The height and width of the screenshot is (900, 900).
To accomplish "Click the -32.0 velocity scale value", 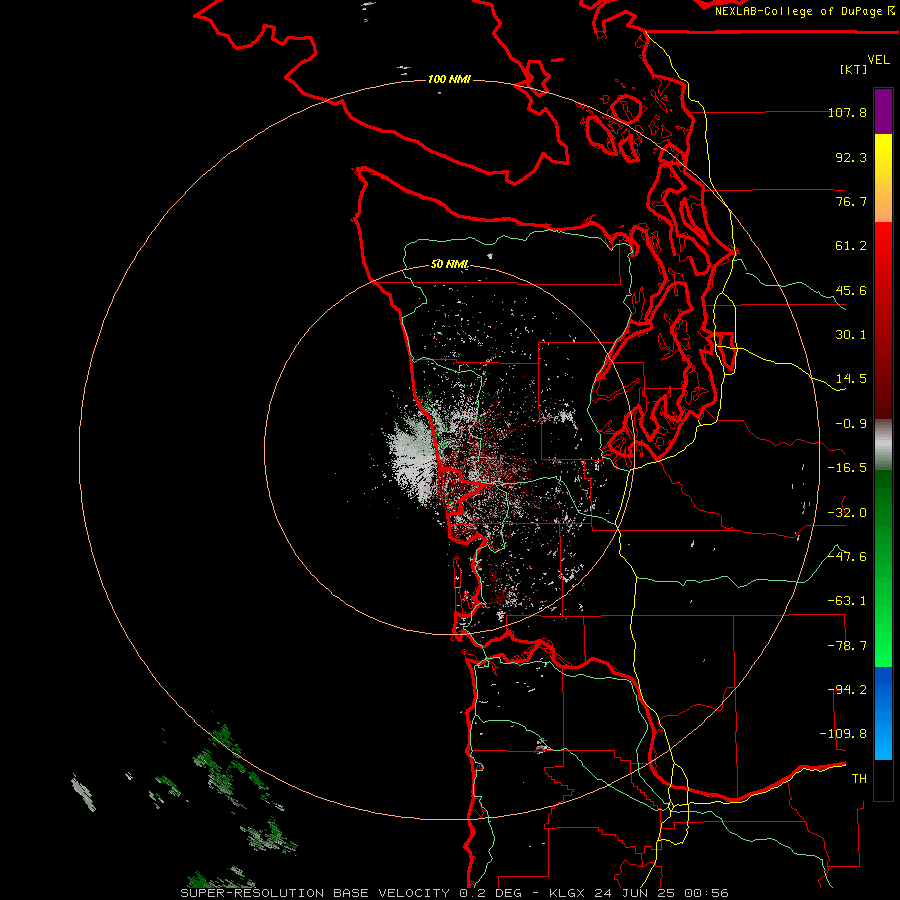I will pyautogui.click(x=847, y=513).
